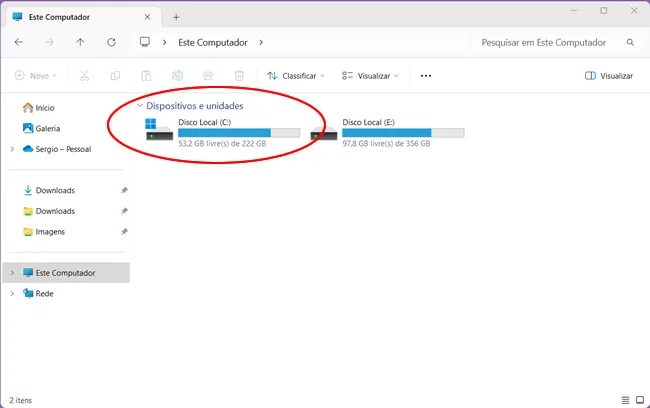The height and width of the screenshot is (408, 650).
Task: Expand the Rede tree node
Action: click(12, 294)
